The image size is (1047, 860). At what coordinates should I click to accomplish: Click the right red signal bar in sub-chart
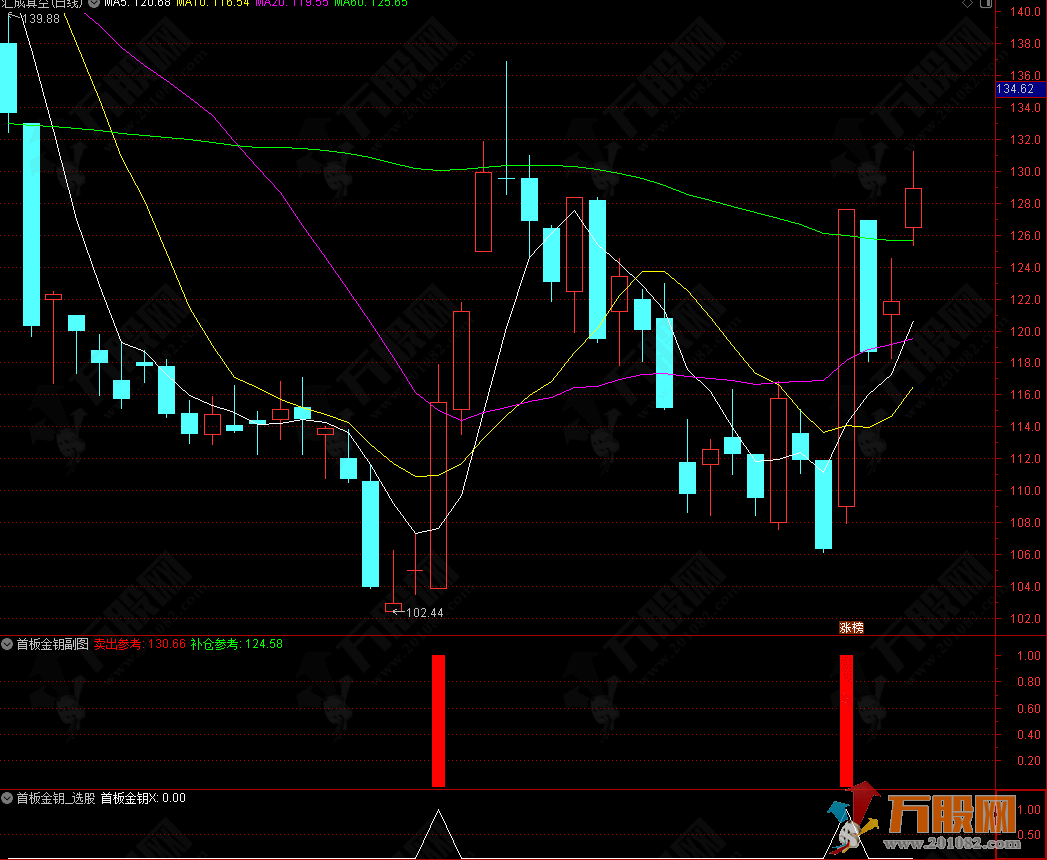[x=847, y=720]
